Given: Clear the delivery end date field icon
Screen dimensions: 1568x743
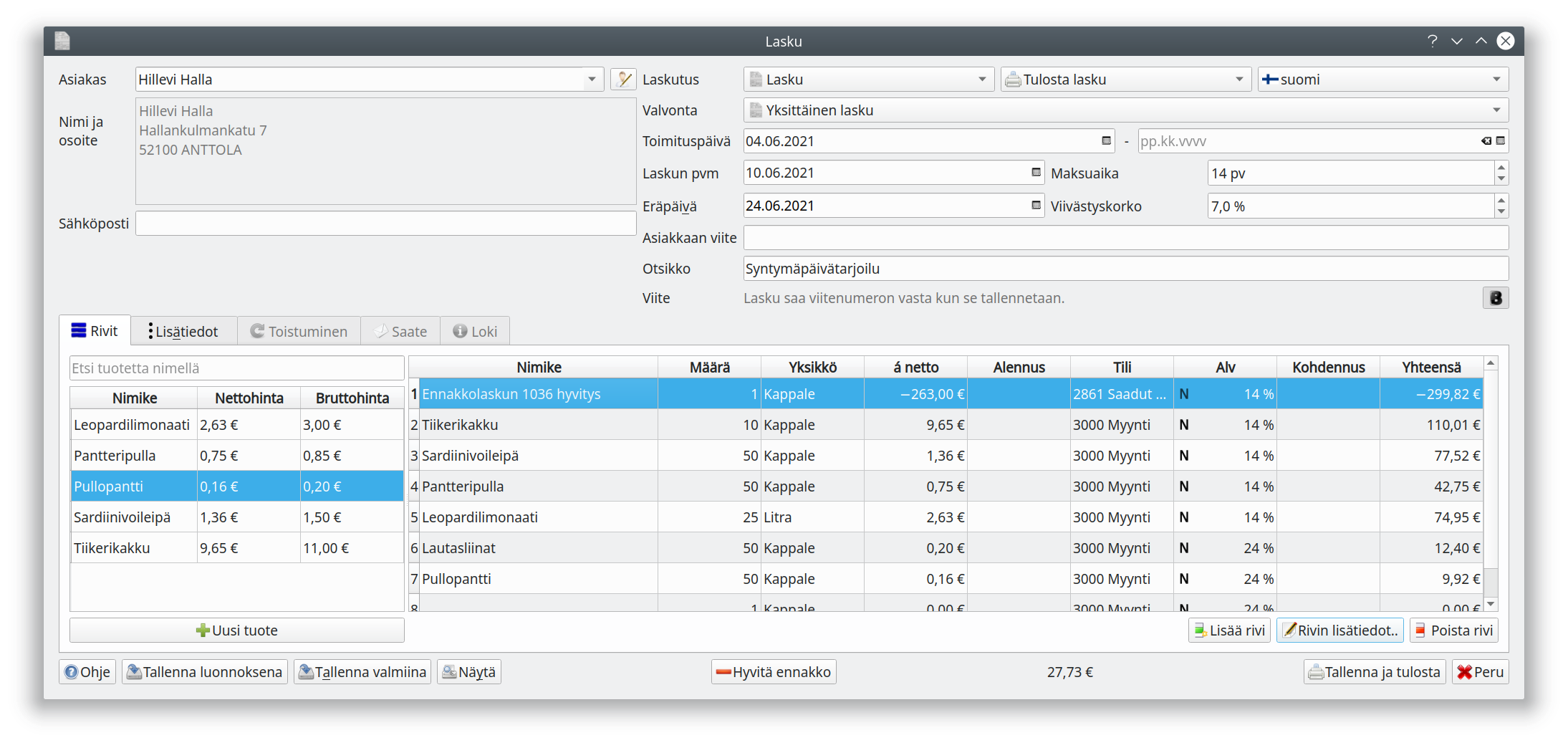Looking at the screenshot, I should (1486, 141).
